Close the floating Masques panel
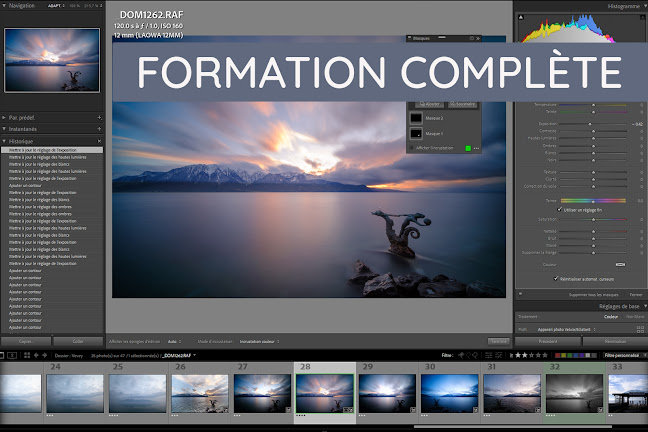The image size is (648, 432). 478,38
